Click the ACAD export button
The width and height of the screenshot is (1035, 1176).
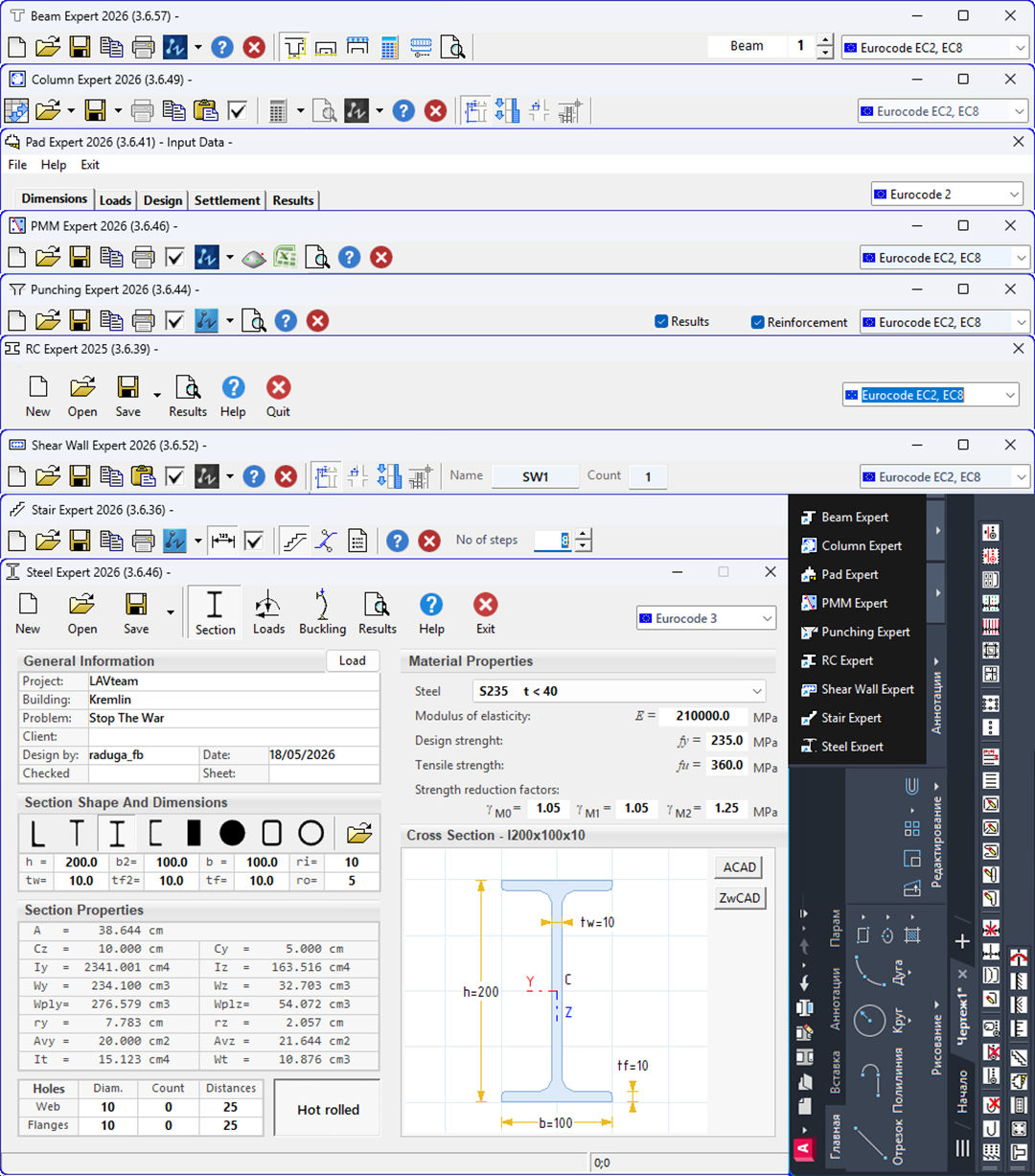(x=740, y=867)
